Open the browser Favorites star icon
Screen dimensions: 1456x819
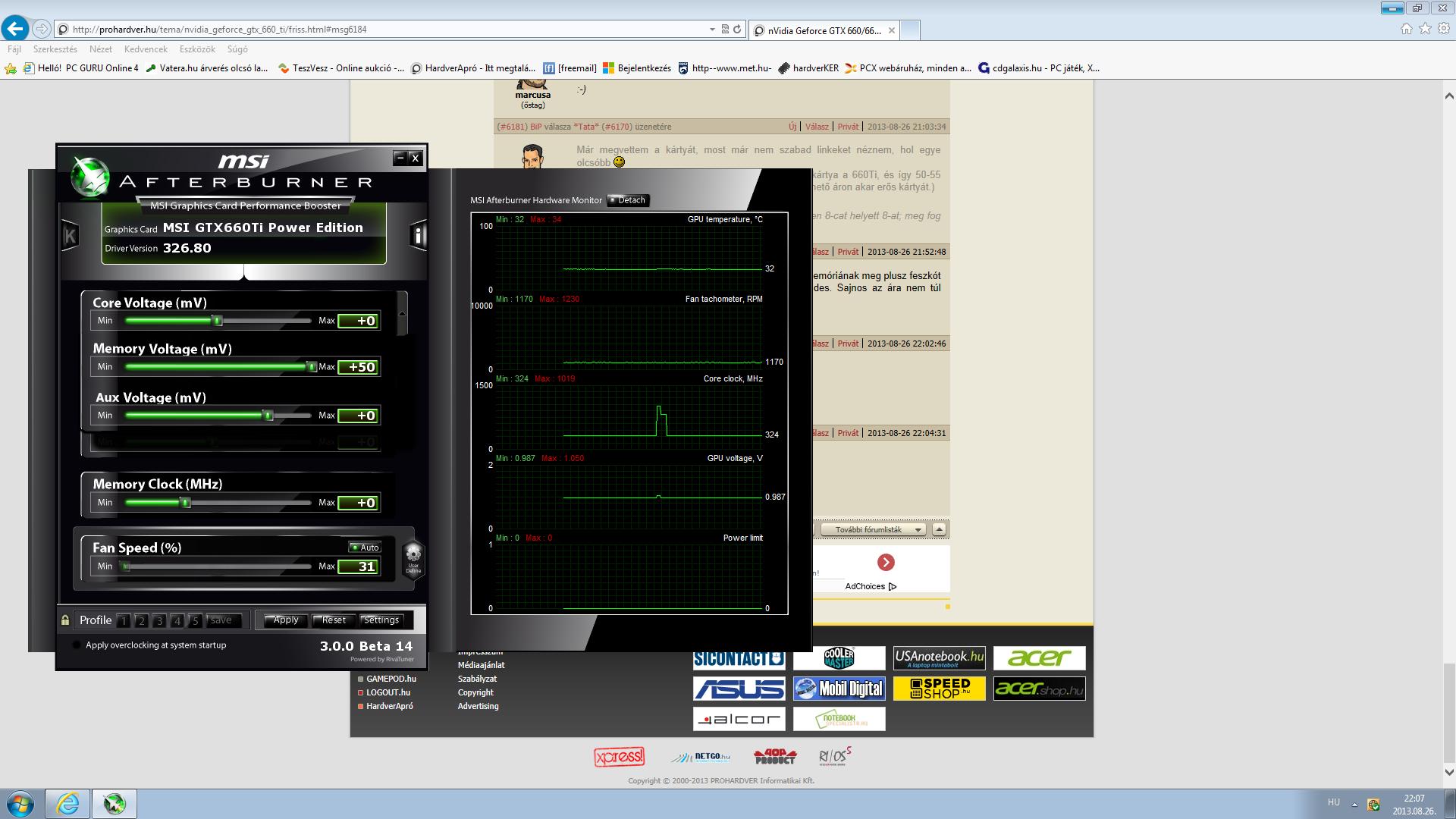[x=1425, y=28]
